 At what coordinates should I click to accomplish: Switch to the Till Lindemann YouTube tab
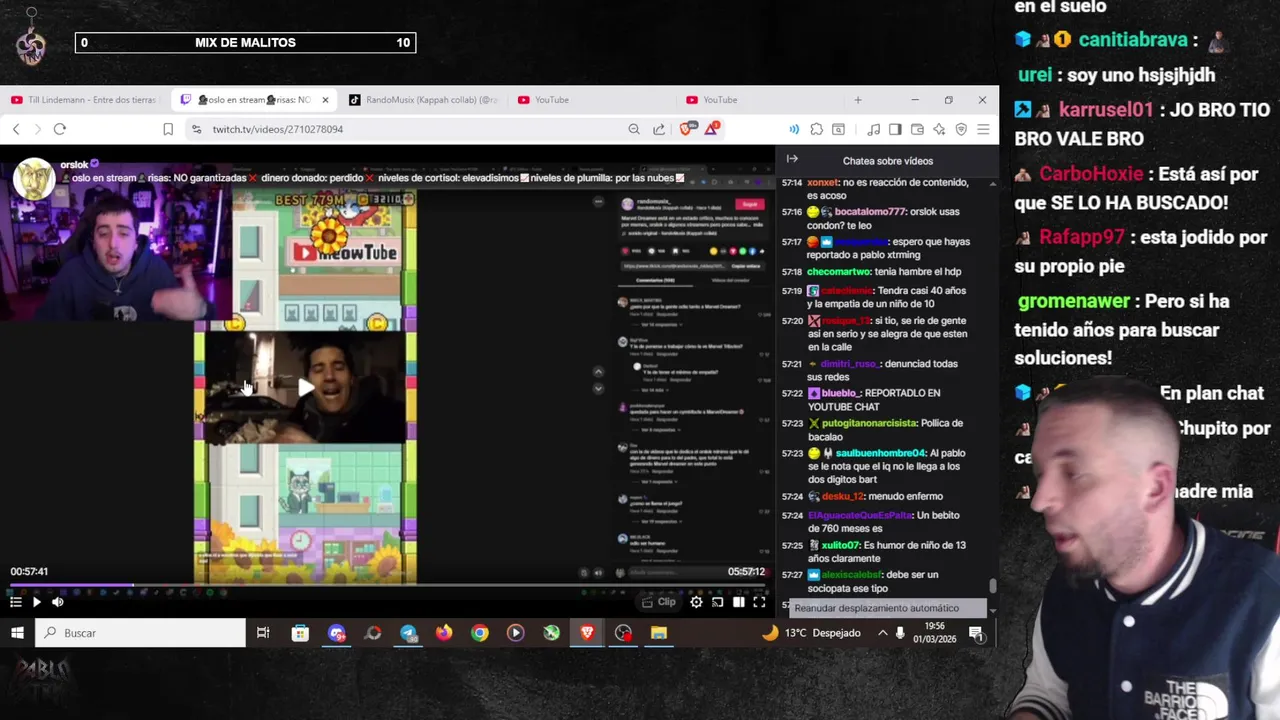coord(84,100)
